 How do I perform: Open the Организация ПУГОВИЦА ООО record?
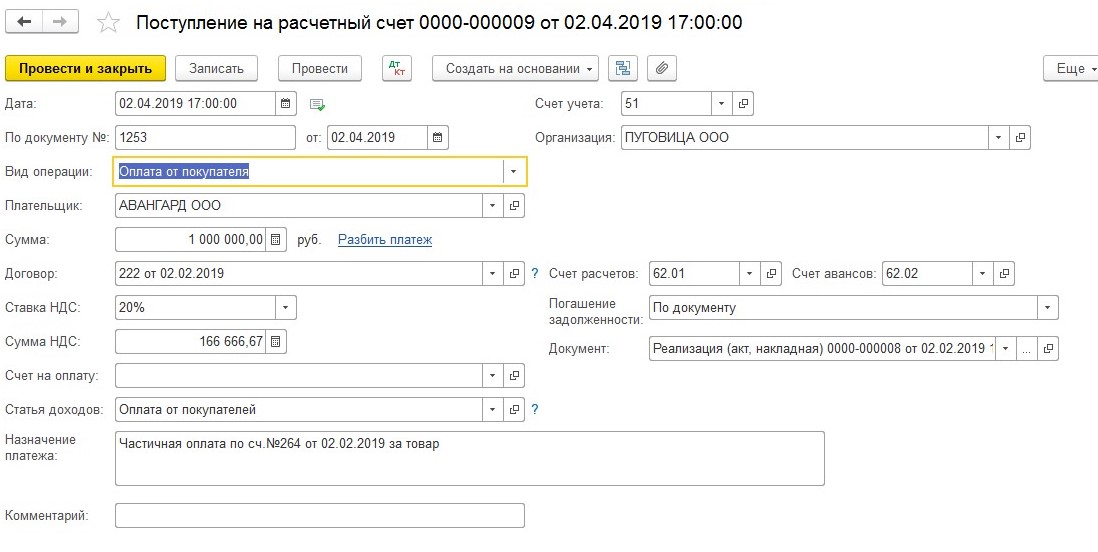point(1020,138)
